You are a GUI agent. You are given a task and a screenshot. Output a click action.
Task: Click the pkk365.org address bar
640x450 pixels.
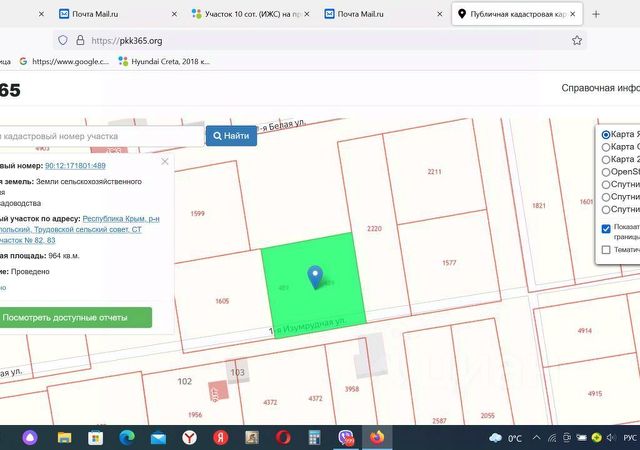(x=320, y=40)
